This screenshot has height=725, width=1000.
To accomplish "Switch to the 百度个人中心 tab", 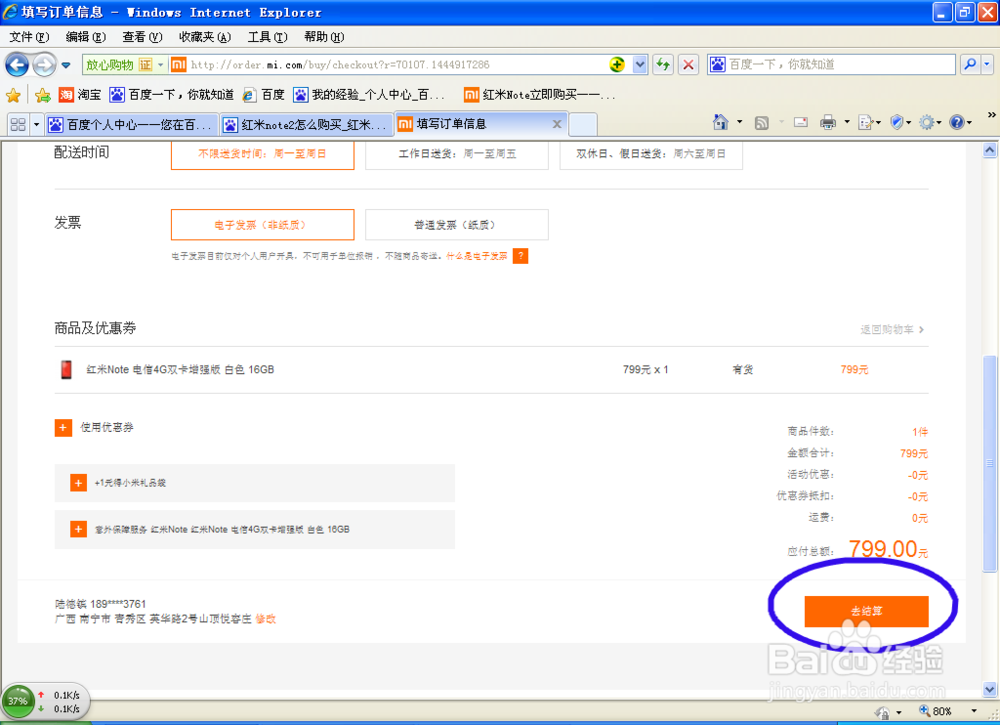I will [x=131, y=124].
